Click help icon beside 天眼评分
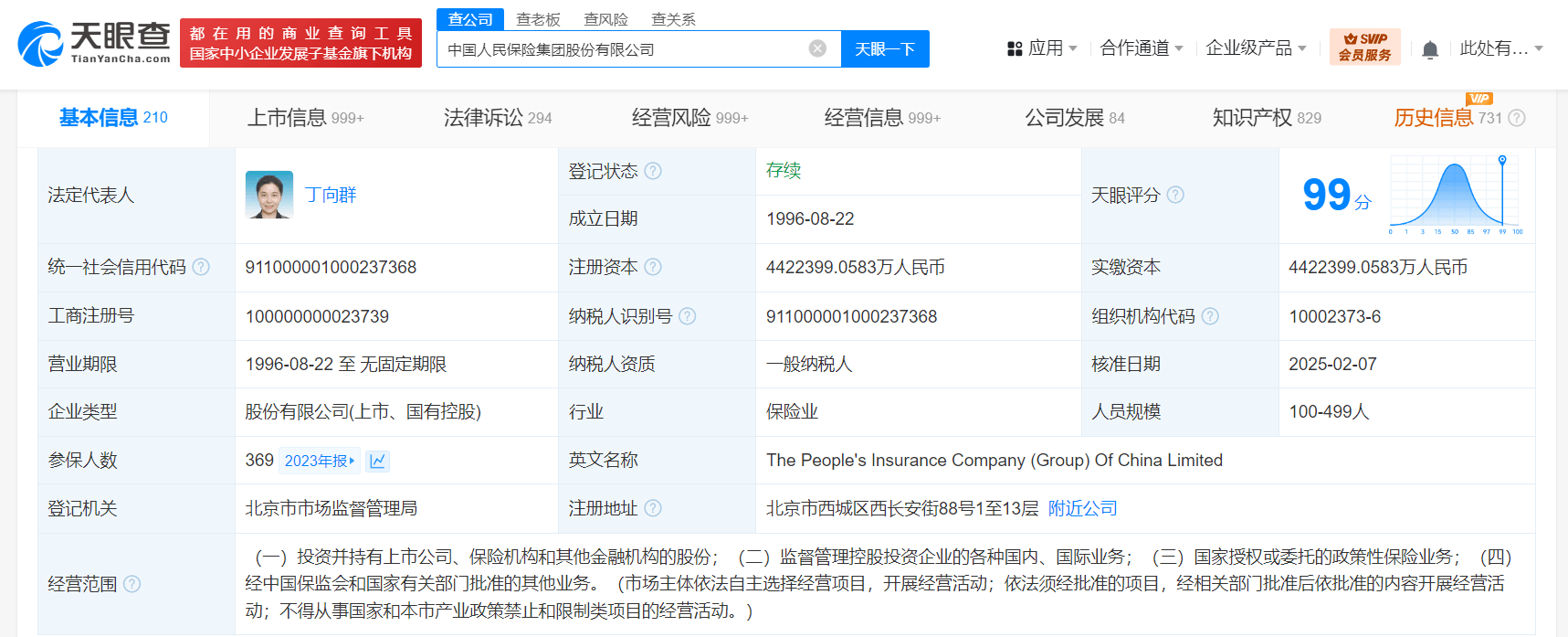This screenshot has width=1568, height=637. pos(1175,195)
